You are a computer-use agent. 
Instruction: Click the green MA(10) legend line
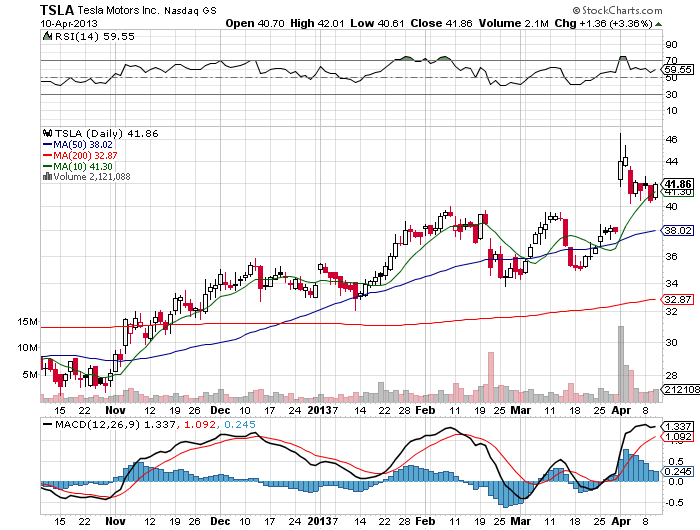(47, 166)
